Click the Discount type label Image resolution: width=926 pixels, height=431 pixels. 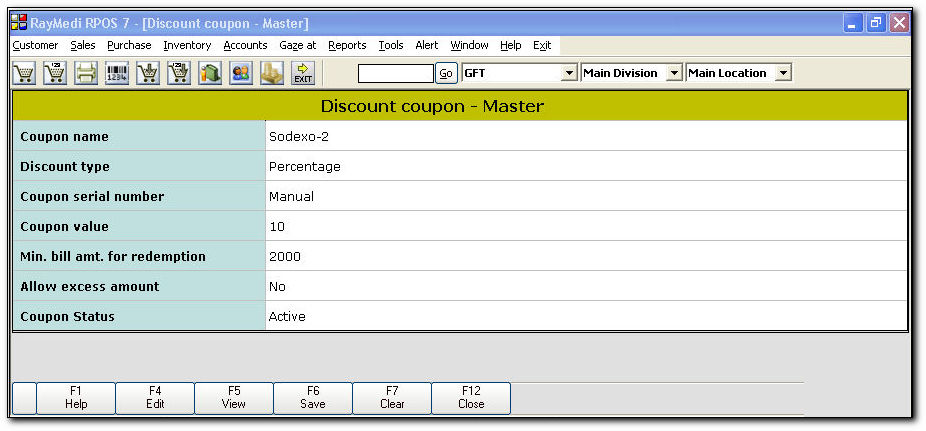point(65,166)
